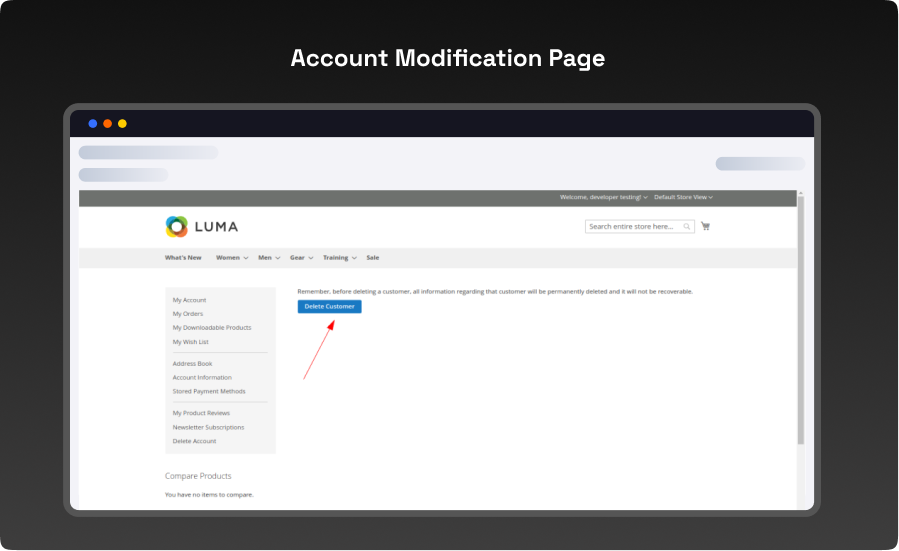Open Address Book link

[x=192, y=364]
